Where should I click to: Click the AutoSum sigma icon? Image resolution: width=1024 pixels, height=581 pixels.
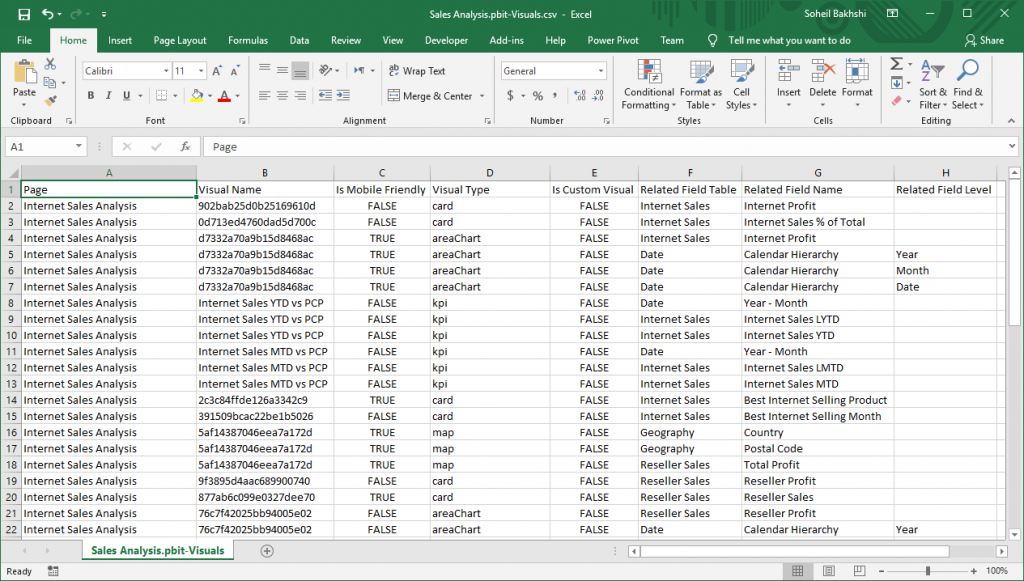pyautogui.click(x=896, y=64)
